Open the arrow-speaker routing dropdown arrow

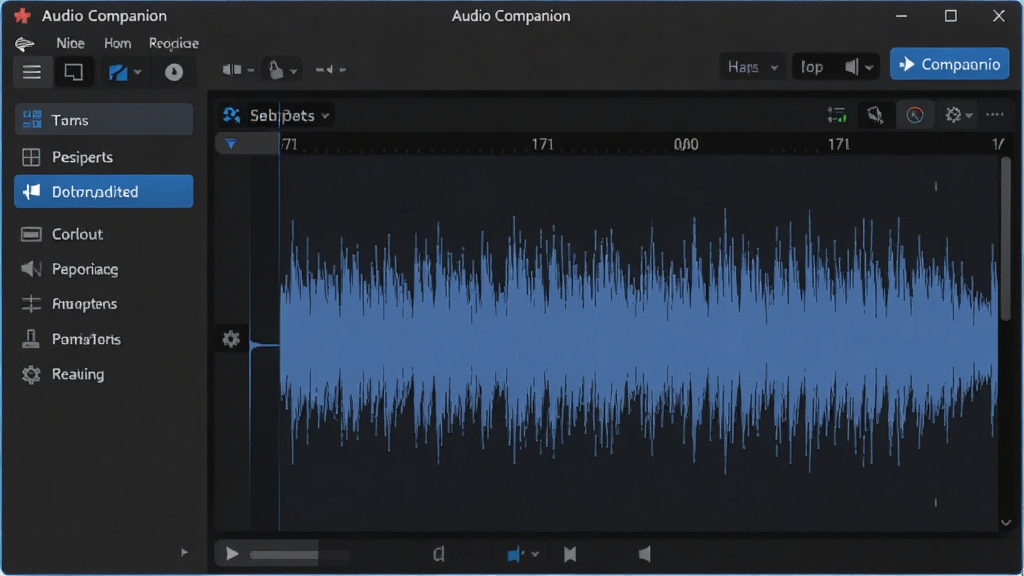point(343,70)
